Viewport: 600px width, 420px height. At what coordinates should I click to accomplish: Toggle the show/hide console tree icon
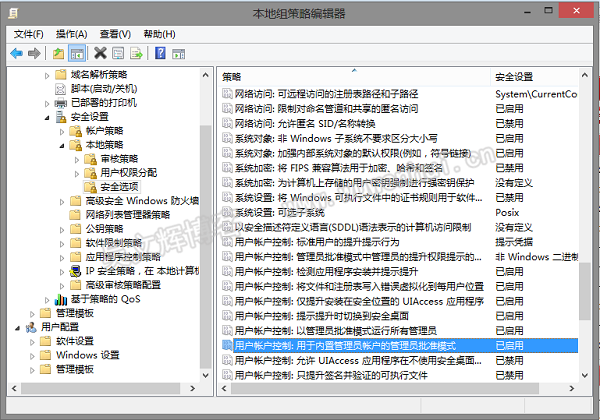click(77, 52)
